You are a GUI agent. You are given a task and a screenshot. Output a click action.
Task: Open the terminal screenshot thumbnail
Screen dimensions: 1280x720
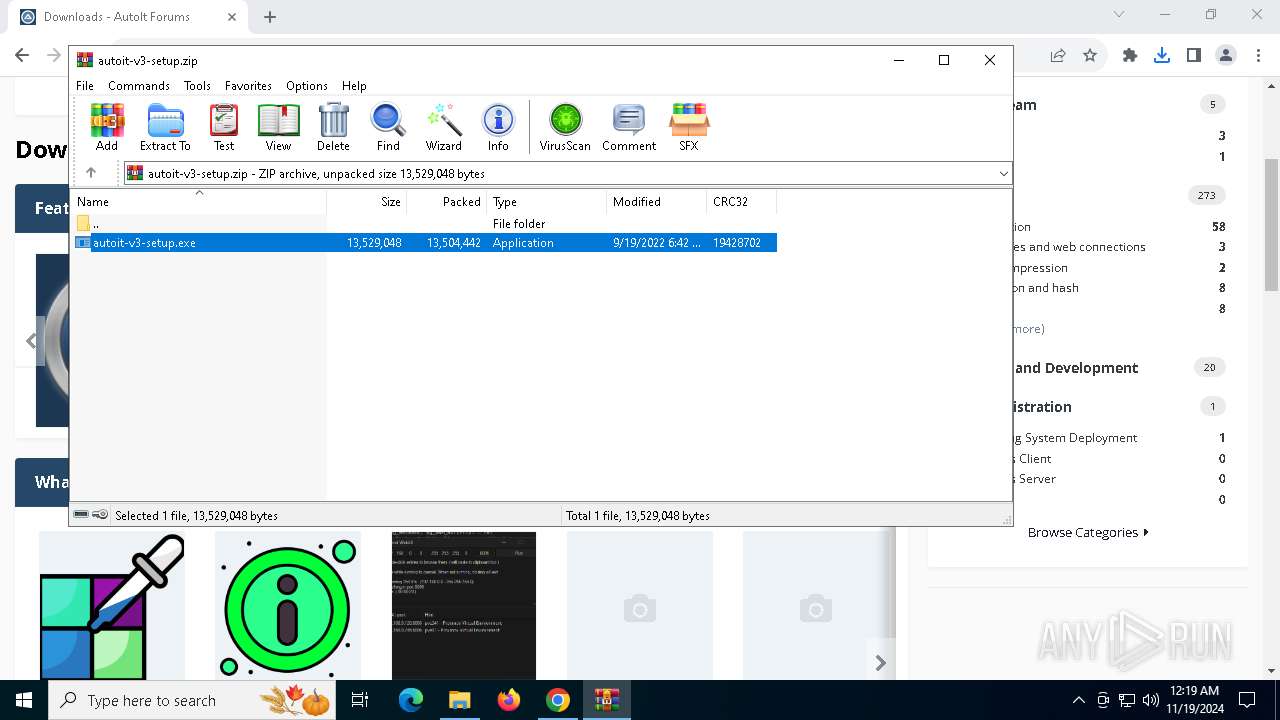click(x=464, y=606)
